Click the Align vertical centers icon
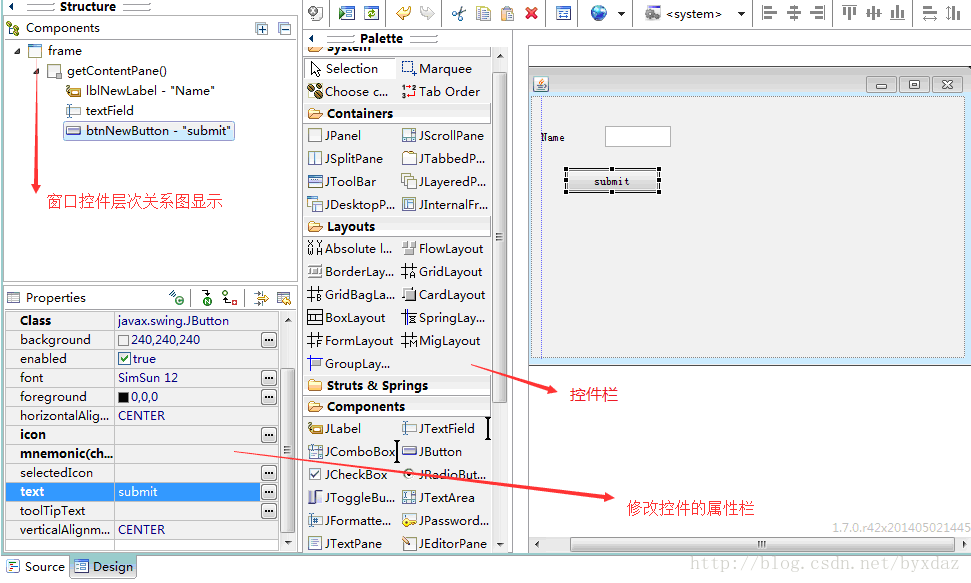 (x=874, y=13)
